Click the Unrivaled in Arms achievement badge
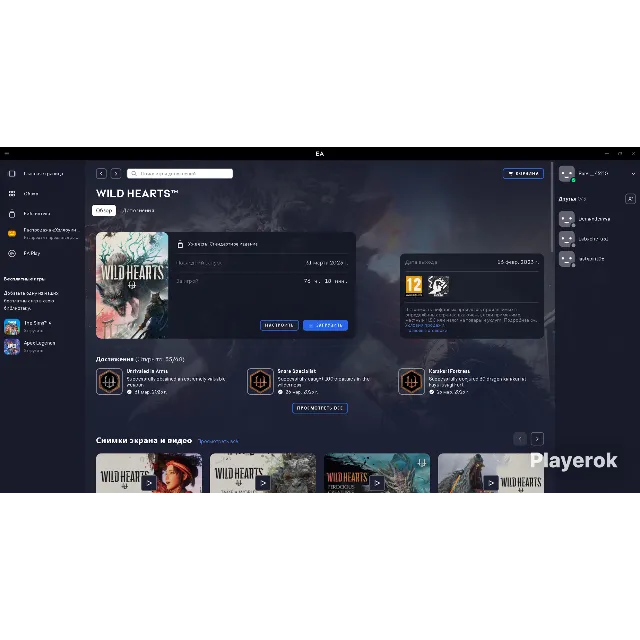Image resolution: width=640 pixels, height=640 pixels. [x=109, y=382]
